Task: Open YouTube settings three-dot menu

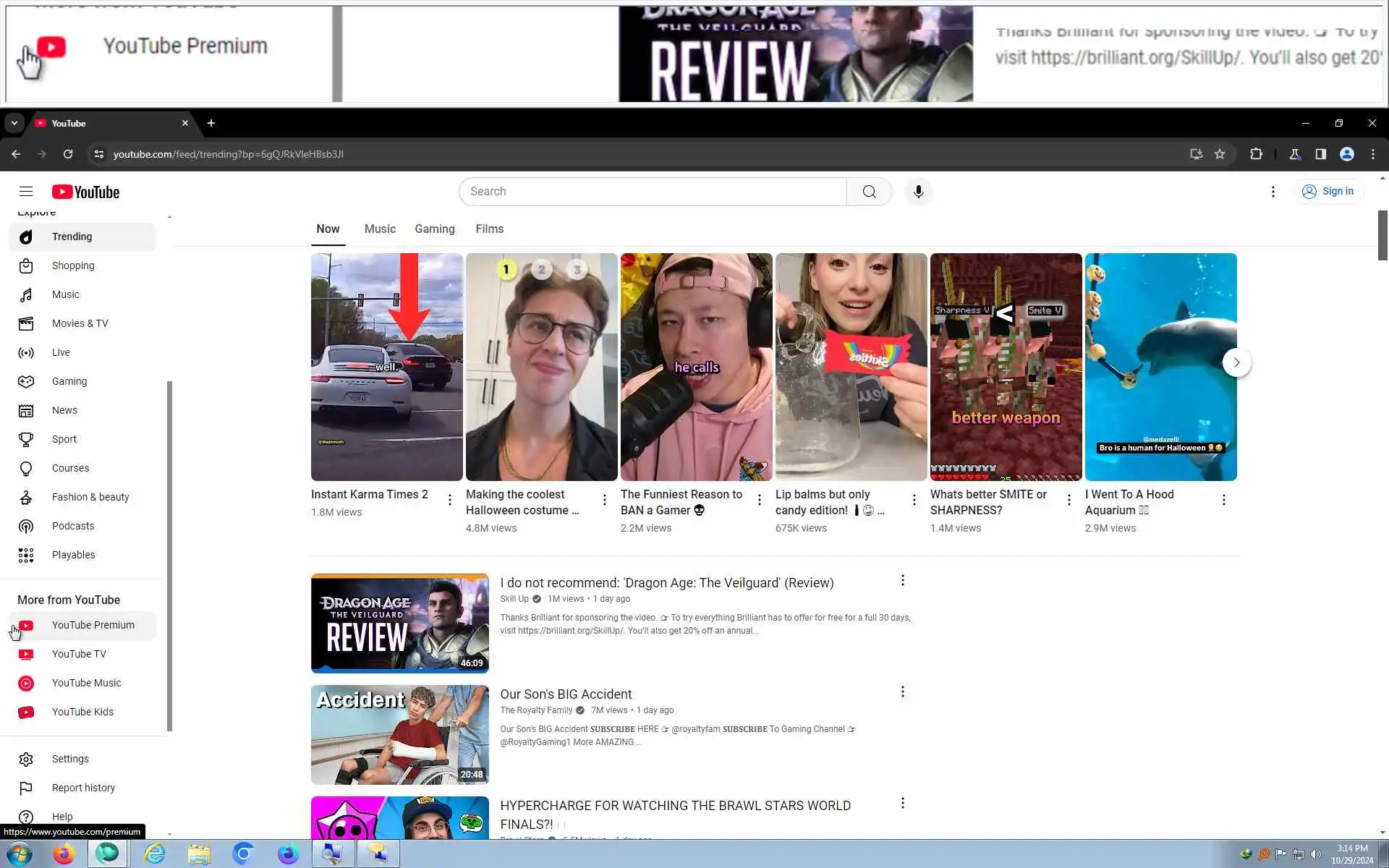Action: click(1273, 192)
